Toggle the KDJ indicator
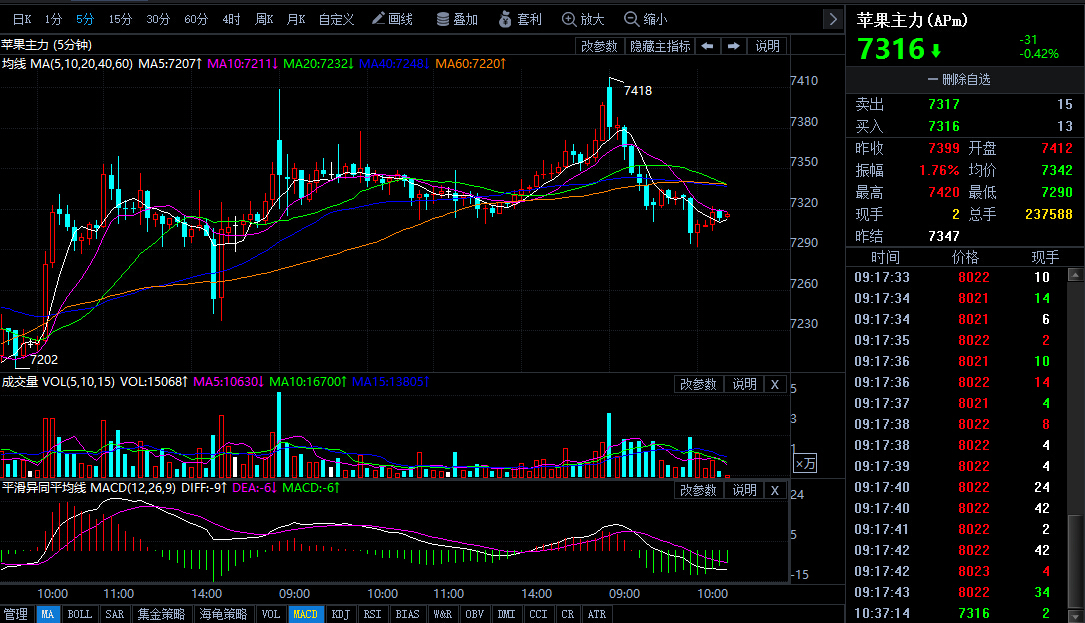Image resolution: width=1085 pixels, height=623 pixels. point(340,614)
